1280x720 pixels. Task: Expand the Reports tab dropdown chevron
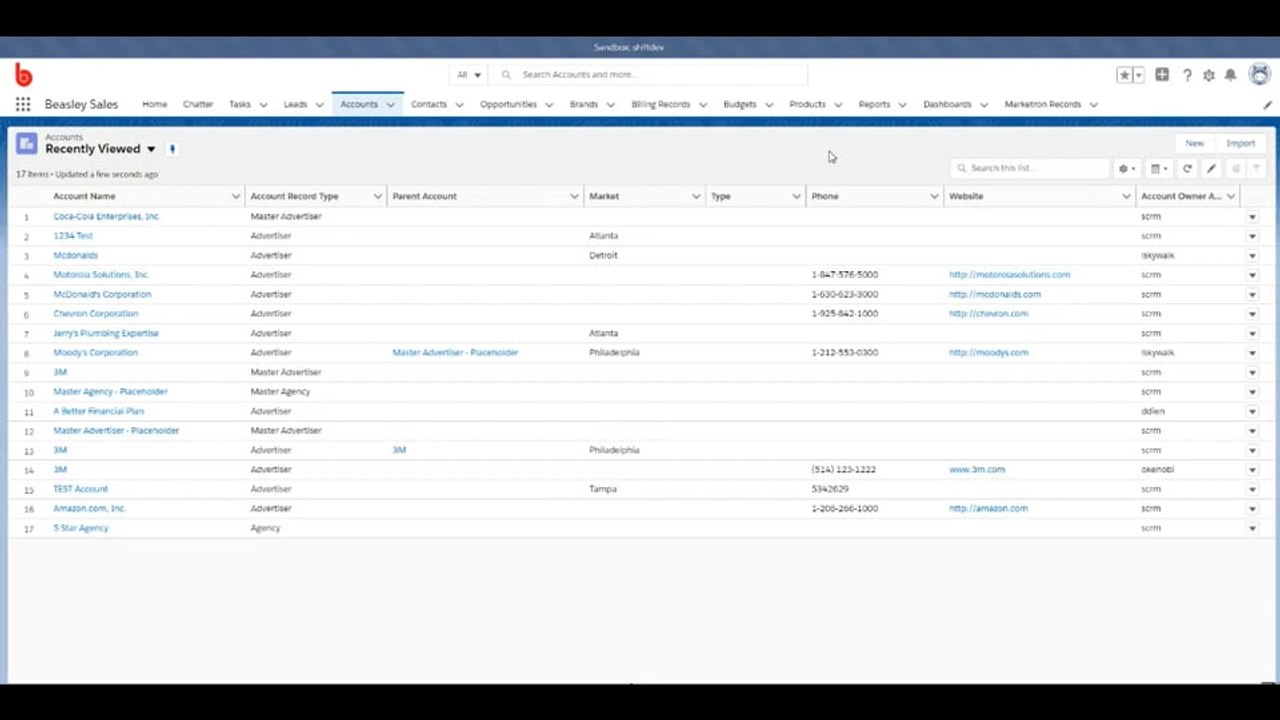pyautogui.click(x=902, y=105)
